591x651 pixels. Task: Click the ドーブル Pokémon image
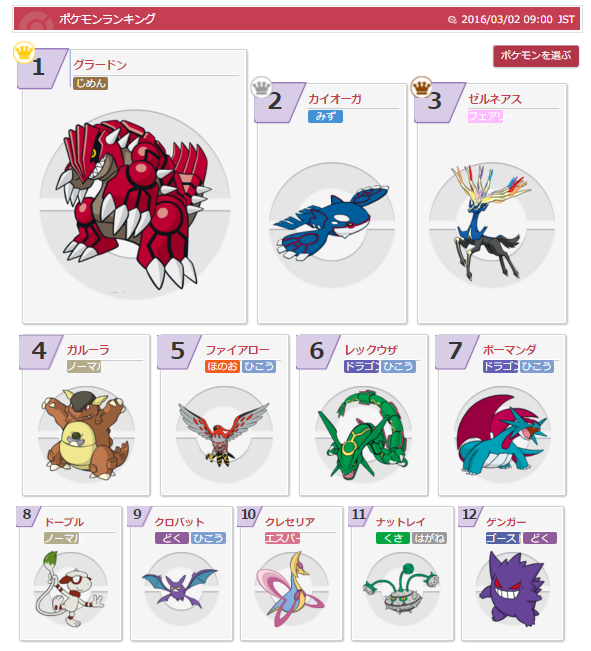click(x=70, y=590)
